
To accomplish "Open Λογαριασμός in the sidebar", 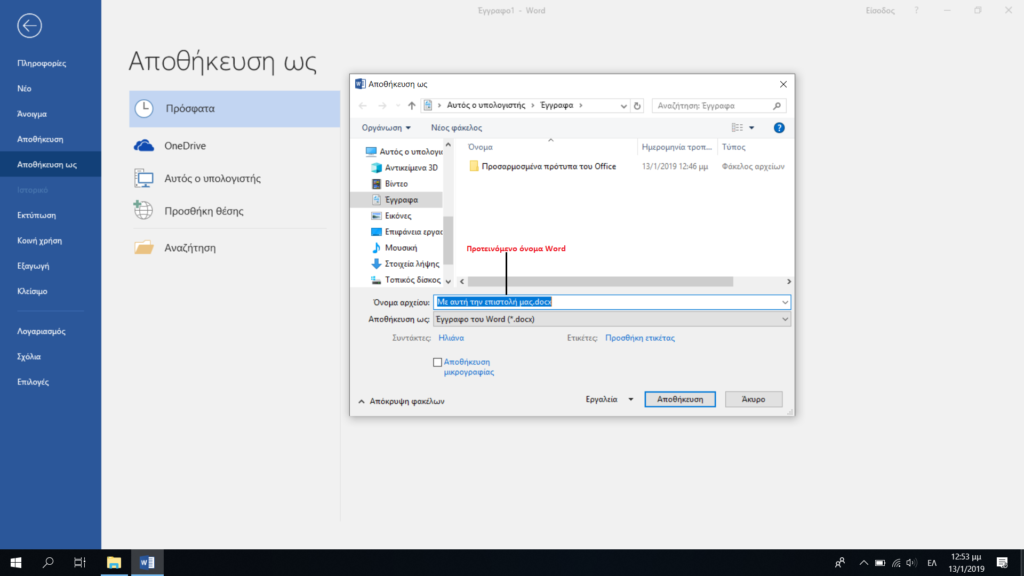I will coord(41,332).
